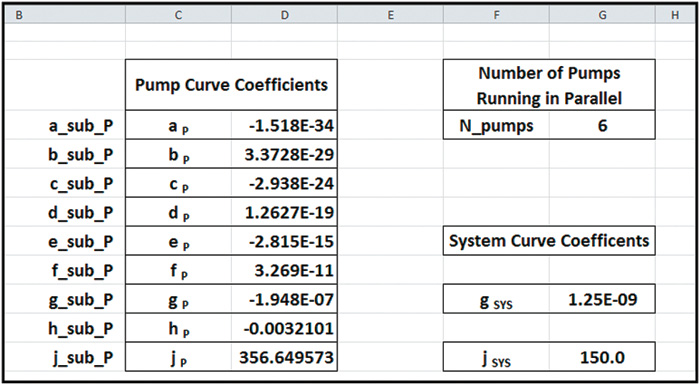Click the value 3.3728E-29
Viewport: 700px width, 386px height.
pyautogui.click(x=284, y=154)
